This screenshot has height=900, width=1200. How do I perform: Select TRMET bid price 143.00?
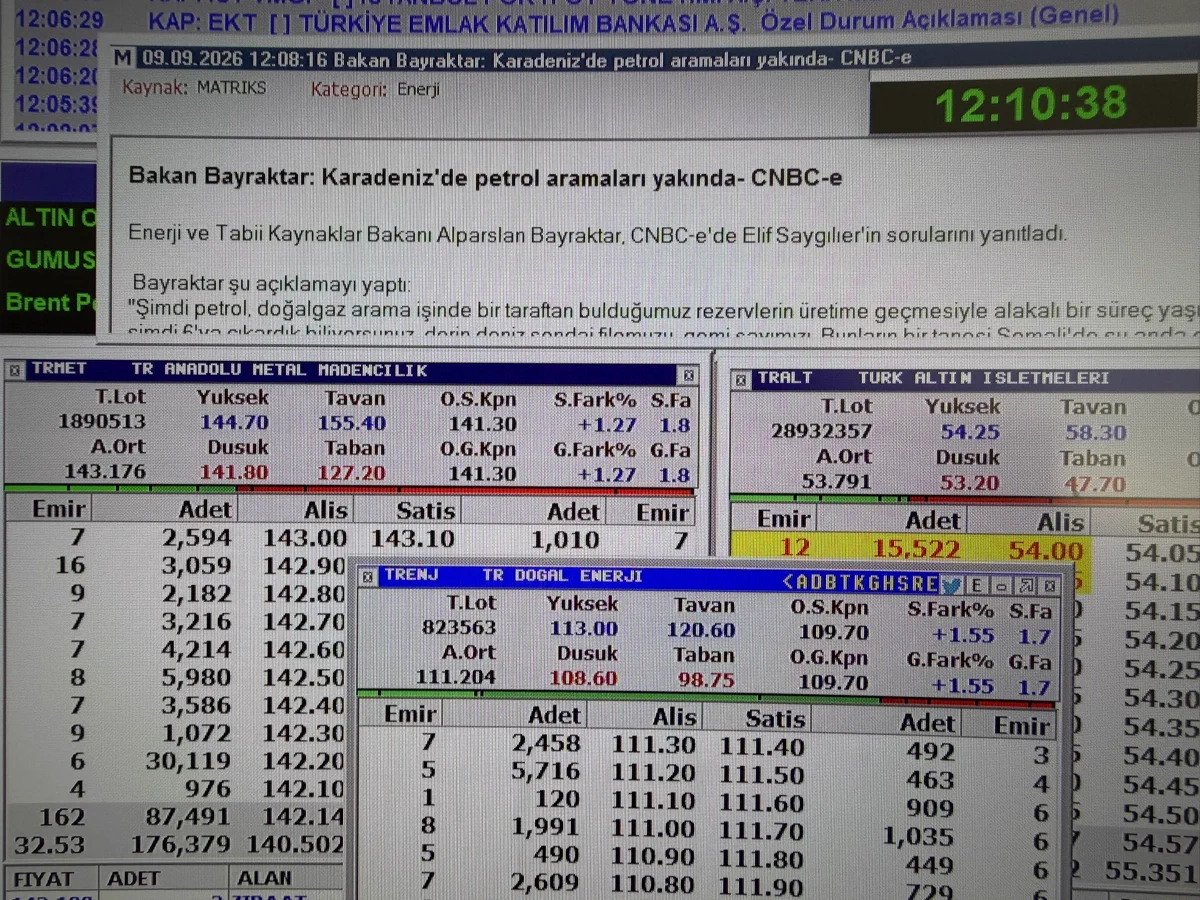pyautogui.click(x=305, y=538)
